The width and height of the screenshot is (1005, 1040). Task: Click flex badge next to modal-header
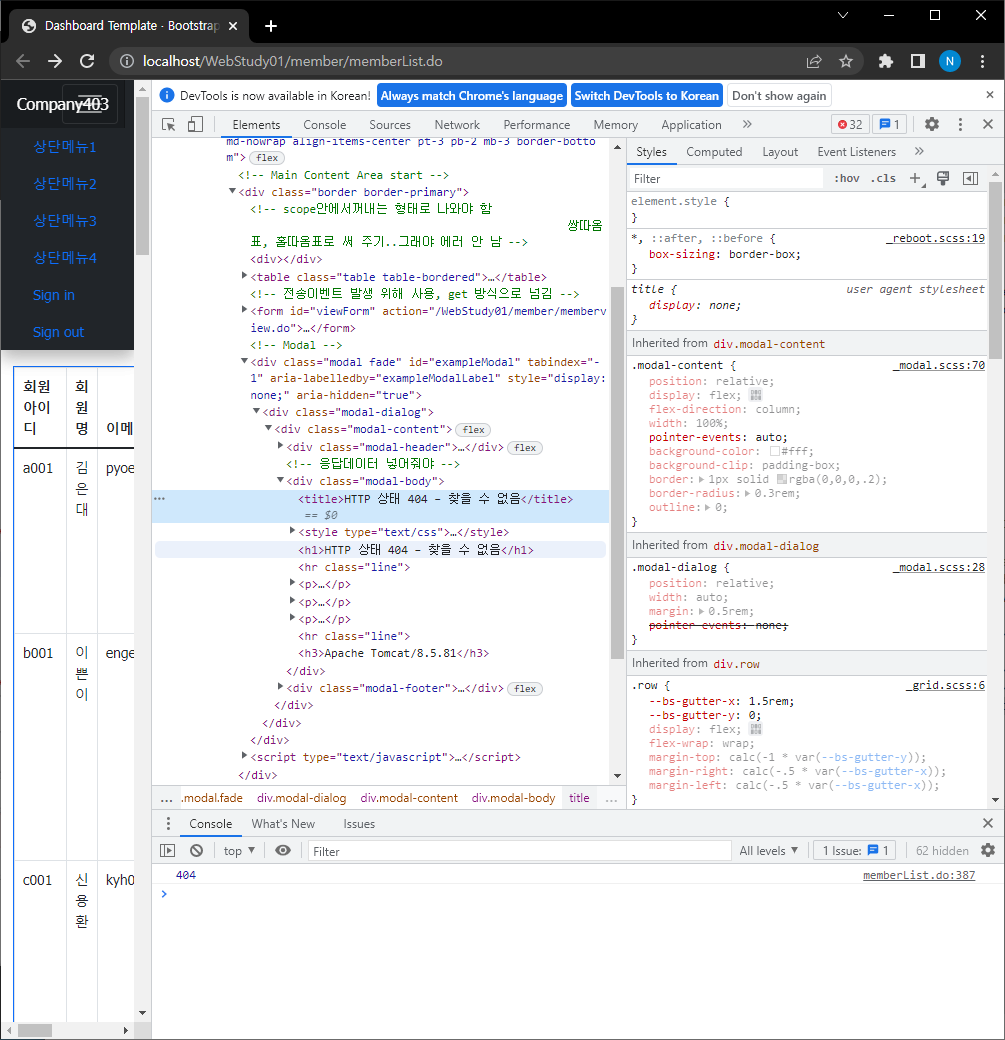(x=525, y=448)
